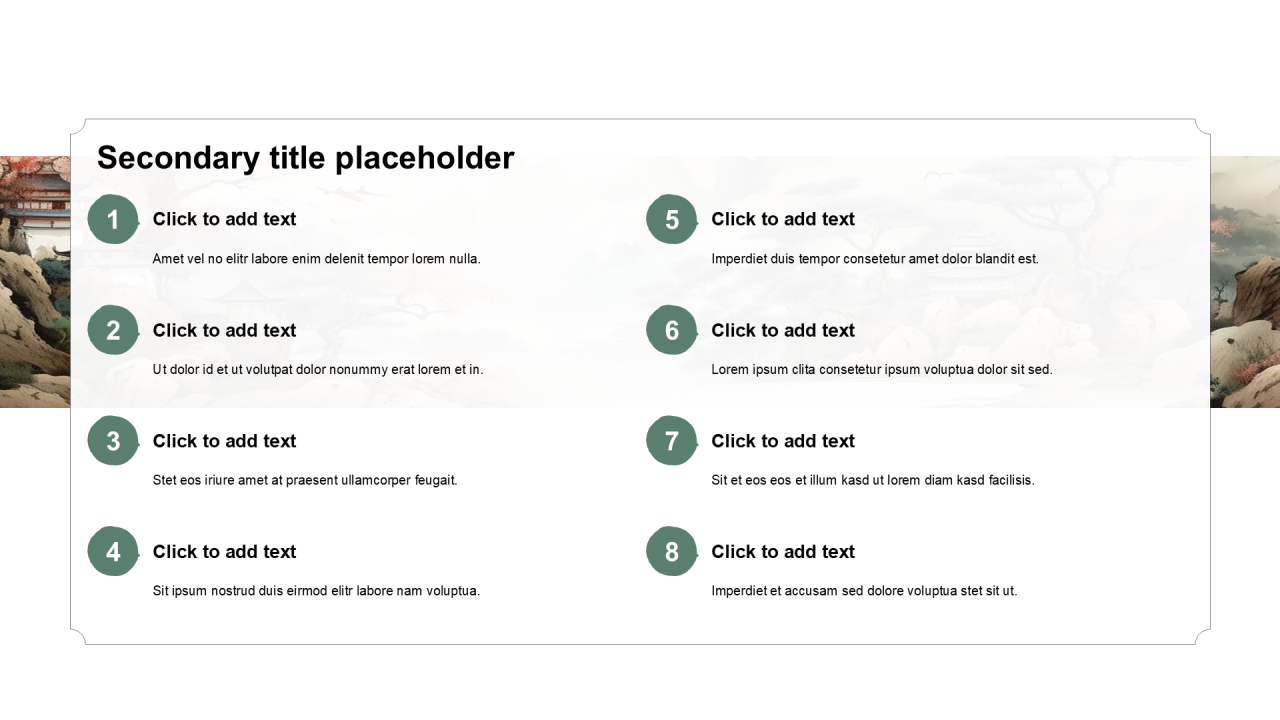The image size is (1280, 720).
Task: Click the right landscape painting image
Action: click(x=1245, y=282)
